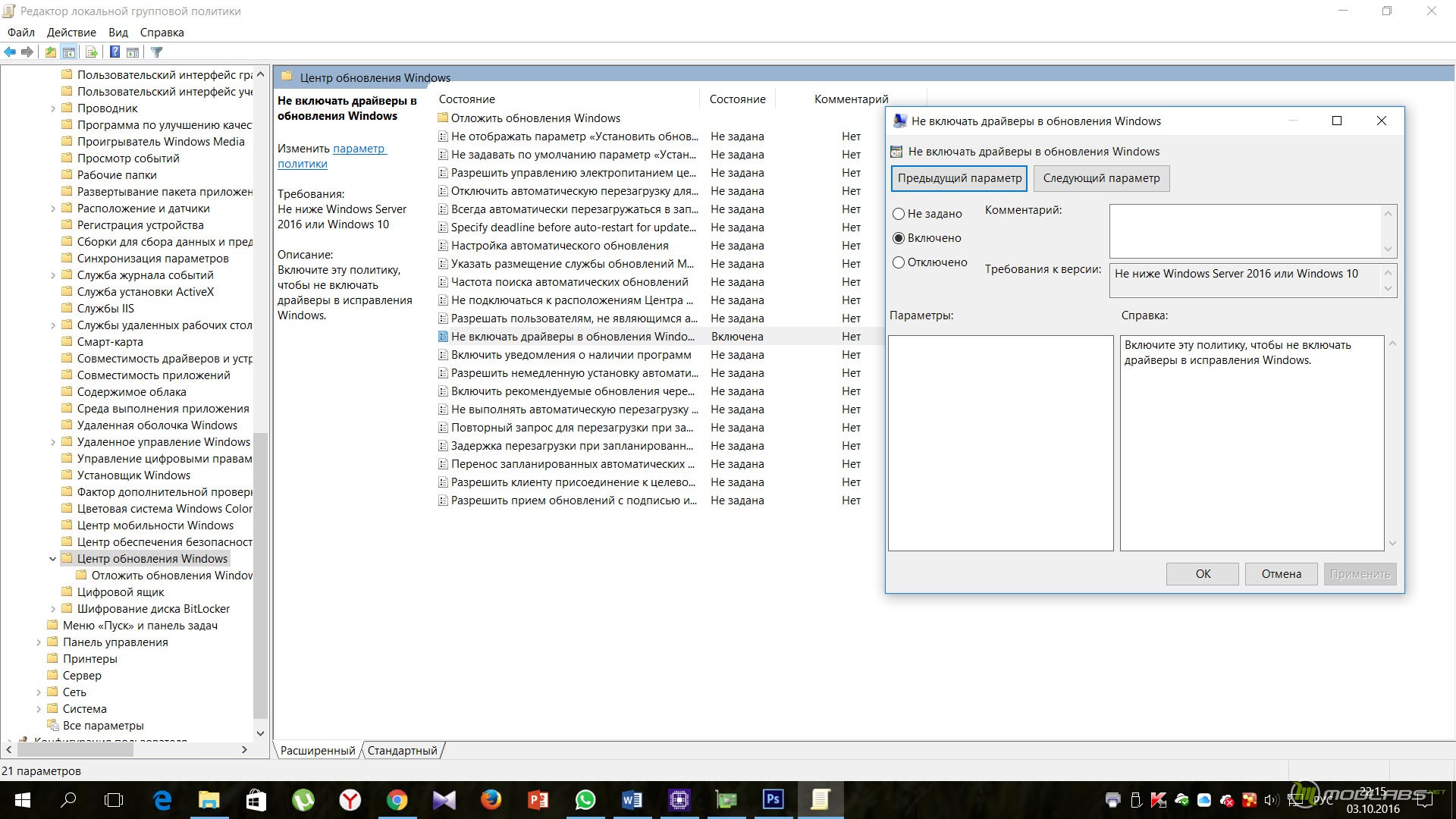Open taskbar search magnifier
The height and width of the screenshot is (819, 1456).
(68, 800)
